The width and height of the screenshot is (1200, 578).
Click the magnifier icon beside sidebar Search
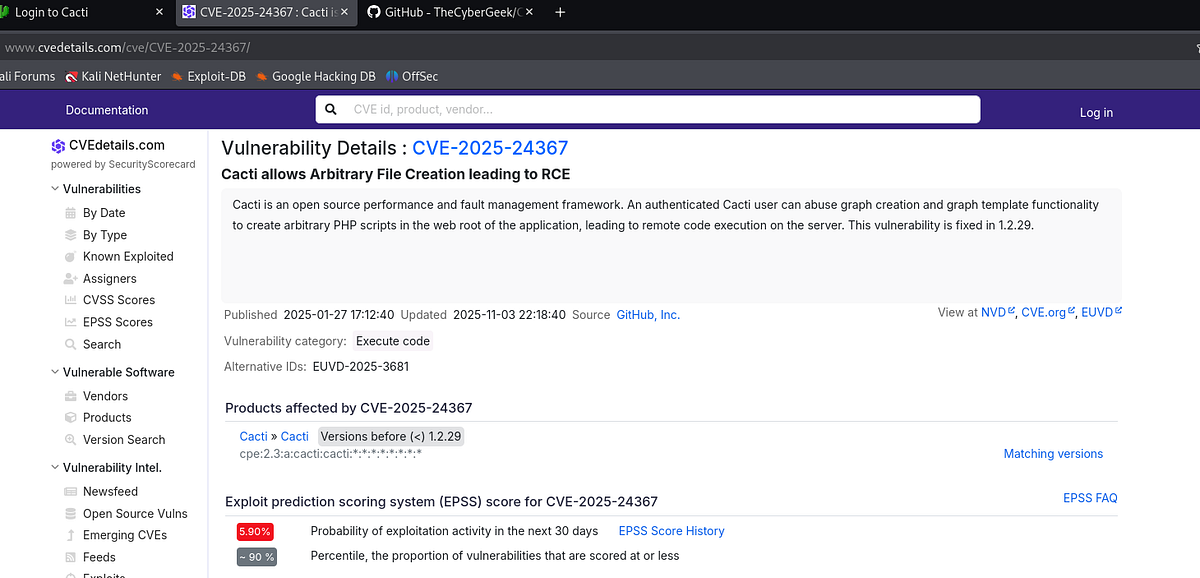(70, 344)
